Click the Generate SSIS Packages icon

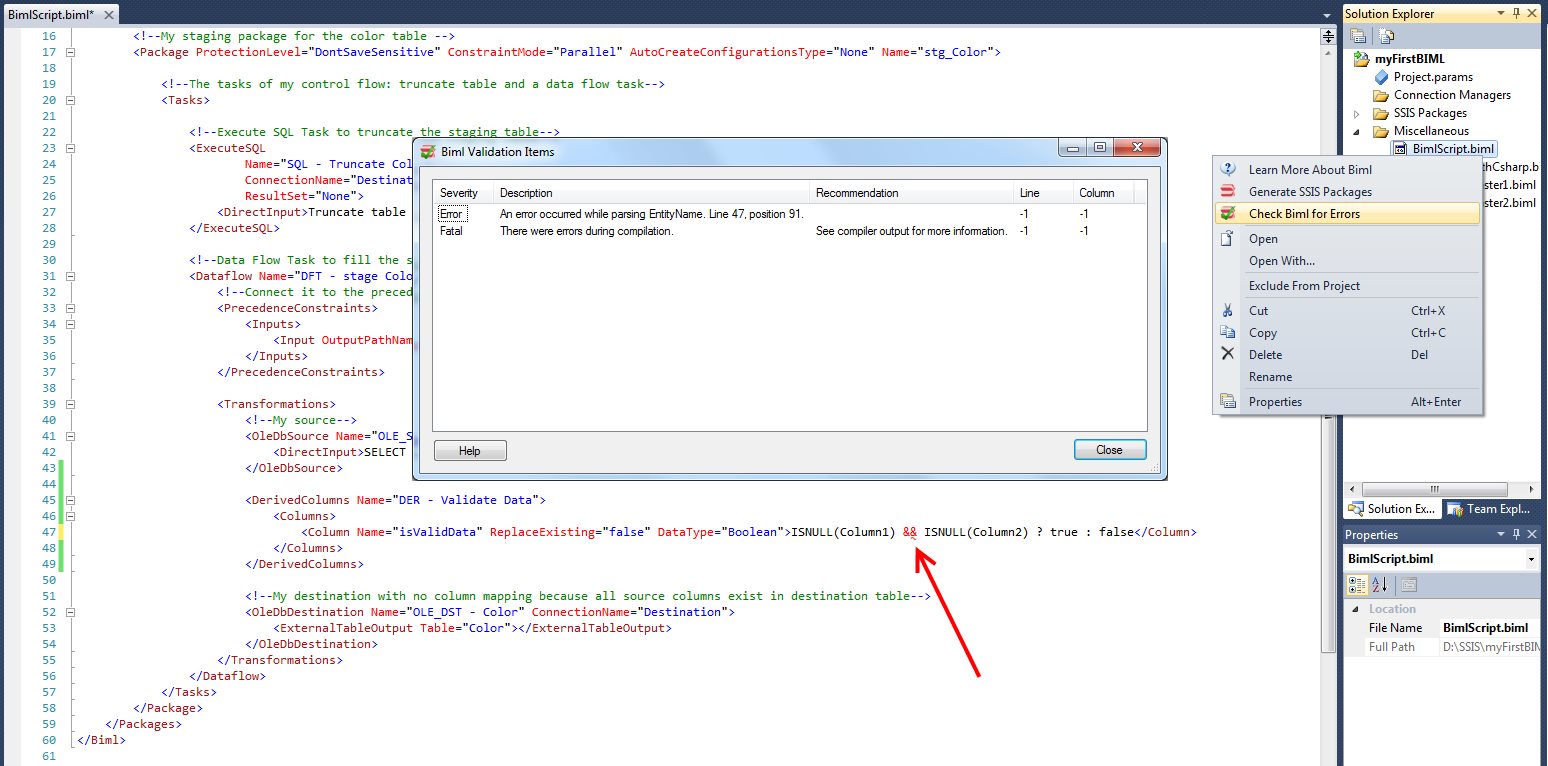click(1227, 191)
